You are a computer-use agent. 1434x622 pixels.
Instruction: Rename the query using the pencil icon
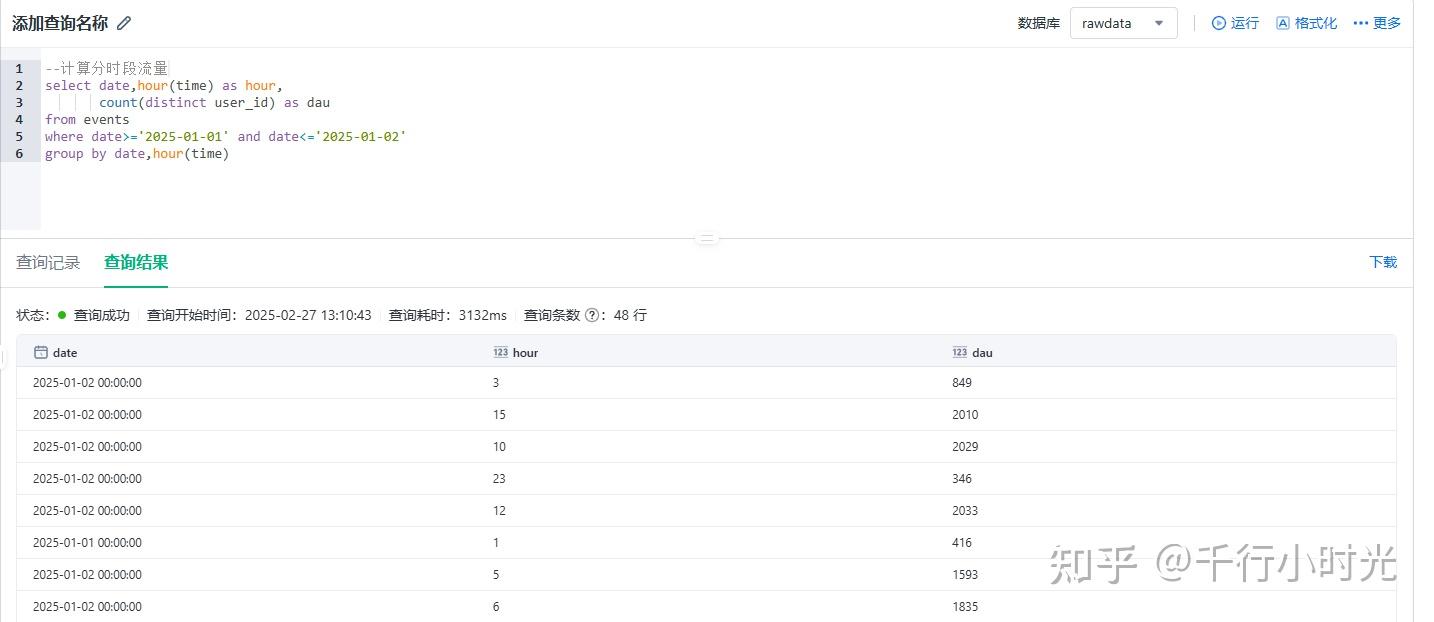pos(122,22)
